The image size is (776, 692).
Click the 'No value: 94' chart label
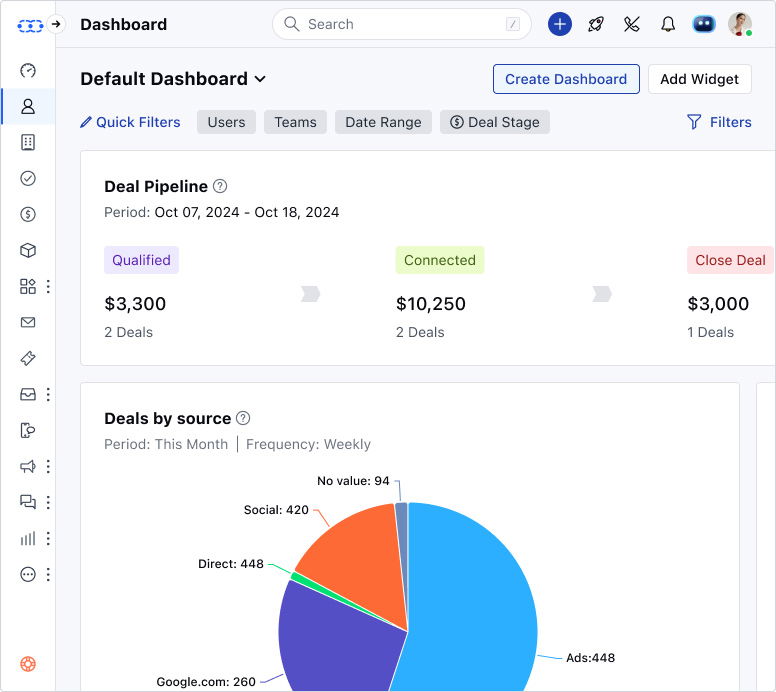click(x=353, y=481)
